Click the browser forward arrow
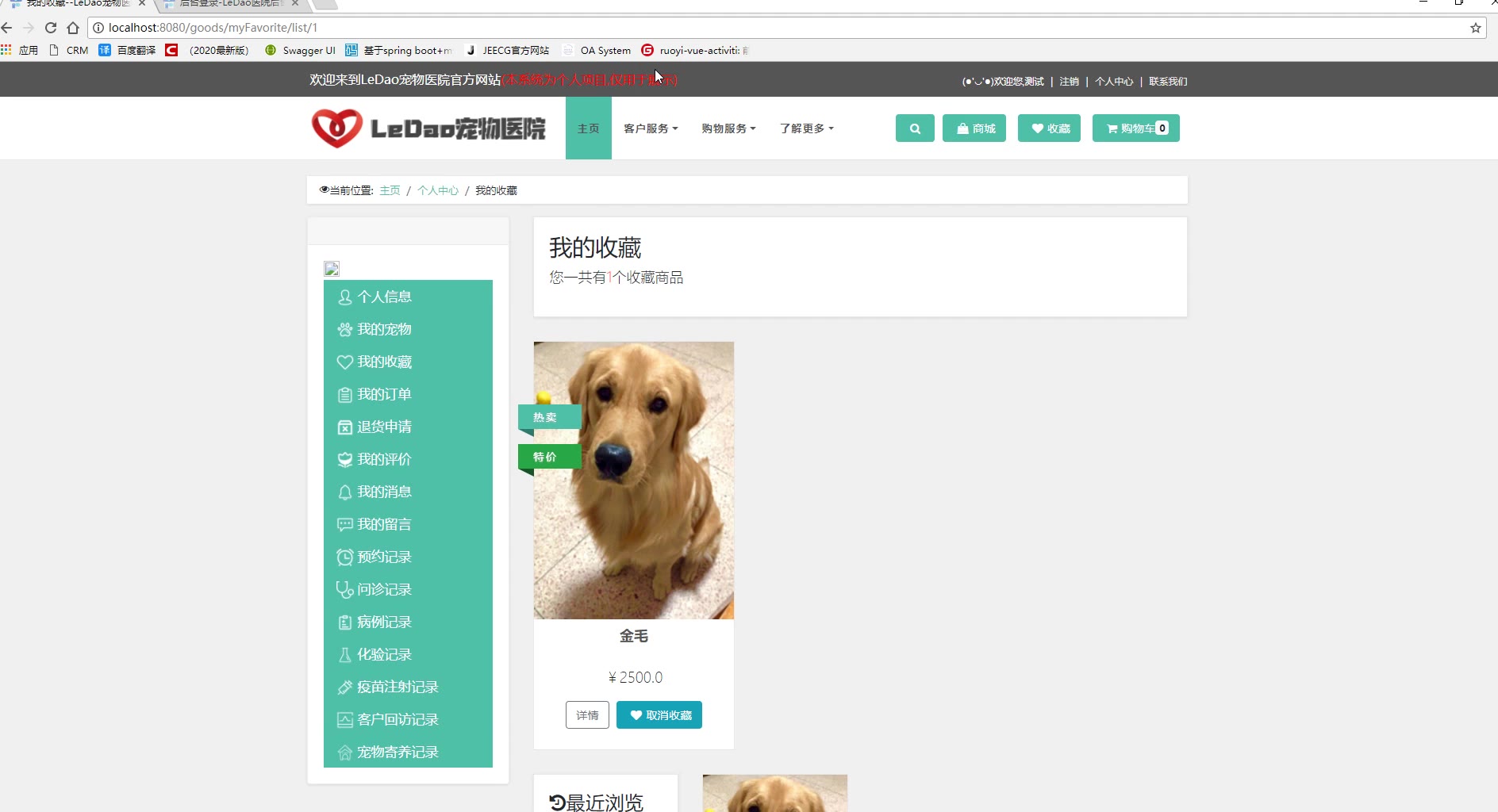The height and width of the screenshot is (812, 1498). [29, 28]
